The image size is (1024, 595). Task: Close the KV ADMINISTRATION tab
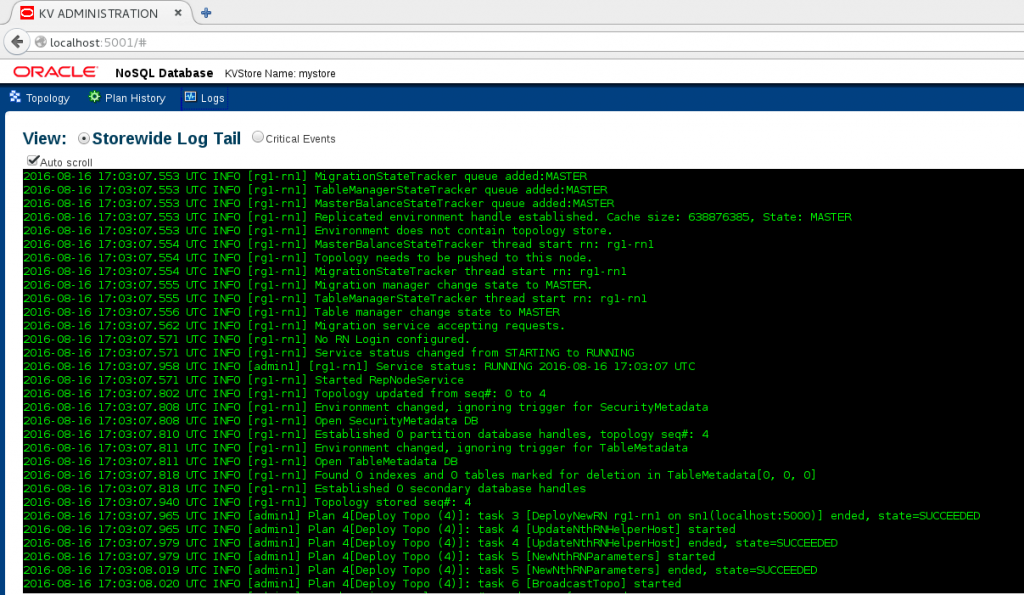tap(180, 13)
